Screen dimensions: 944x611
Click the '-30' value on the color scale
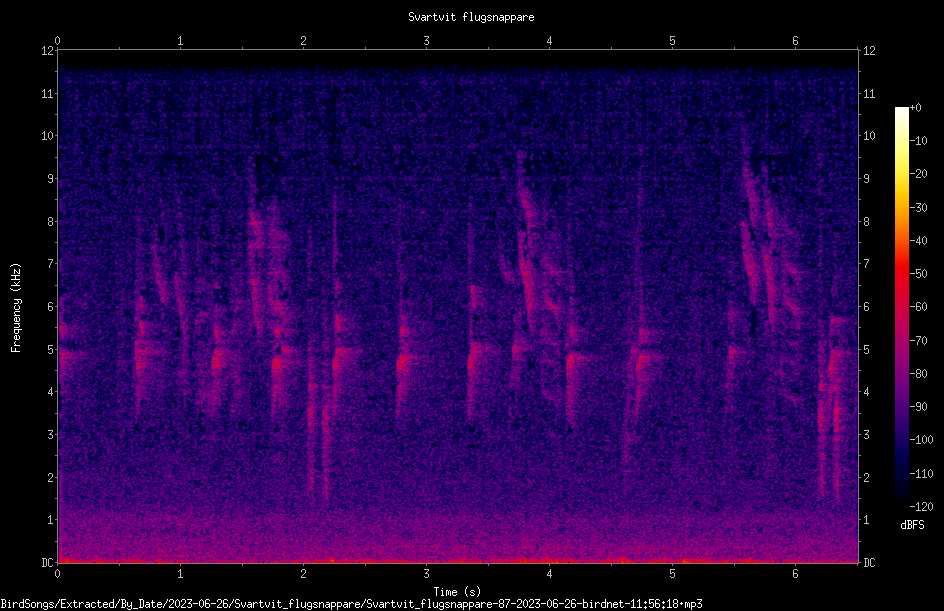point(919,207)
